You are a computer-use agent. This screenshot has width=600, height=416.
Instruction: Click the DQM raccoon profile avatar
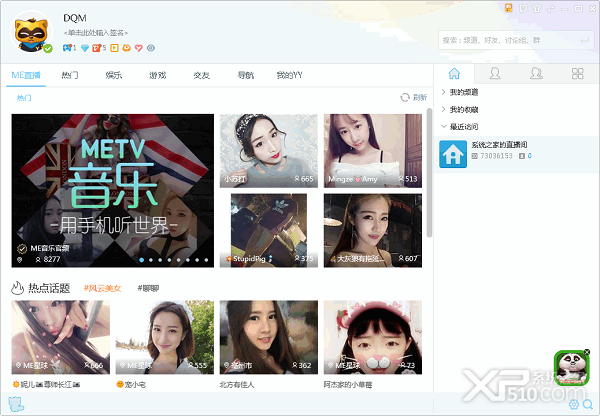point(31,33)
